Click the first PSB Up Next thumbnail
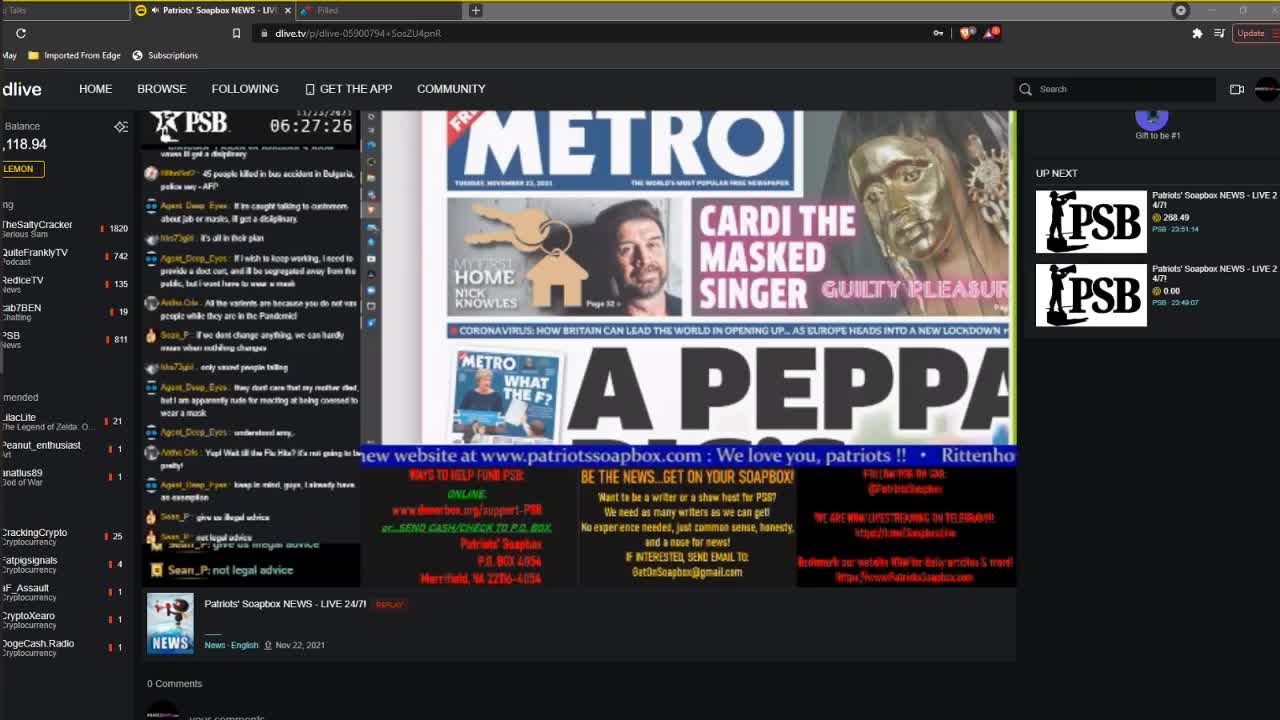The height and width of the screenshot is (720, 1280). point(1091,222)
